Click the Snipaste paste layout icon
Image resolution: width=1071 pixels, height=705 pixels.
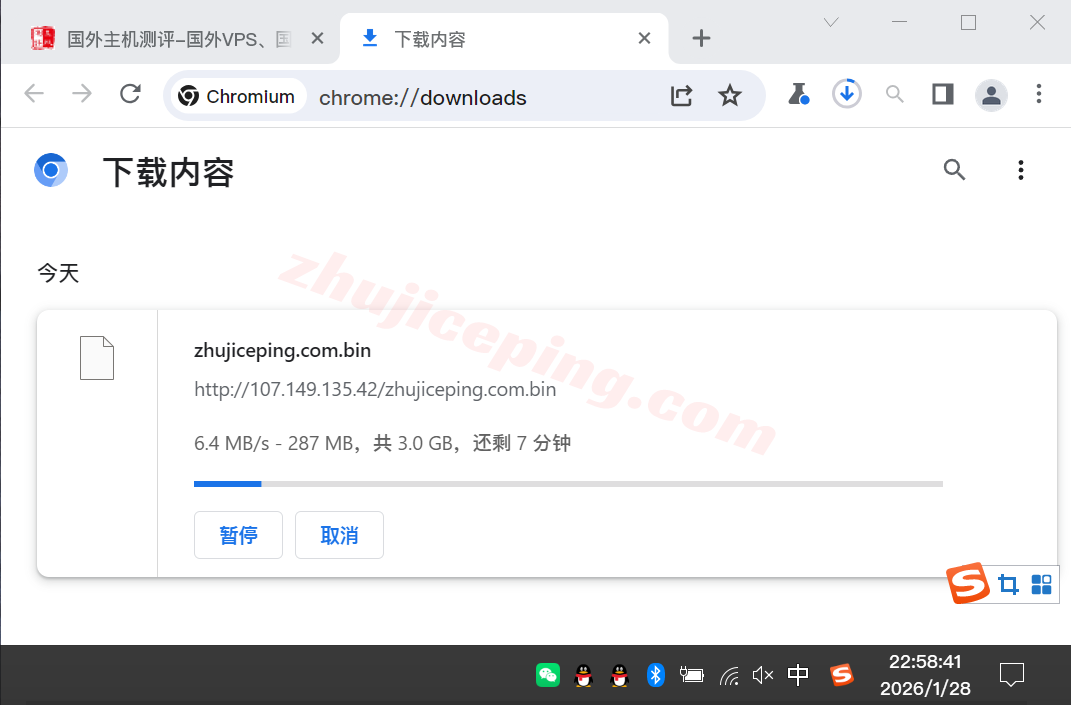pos(1040,583)
